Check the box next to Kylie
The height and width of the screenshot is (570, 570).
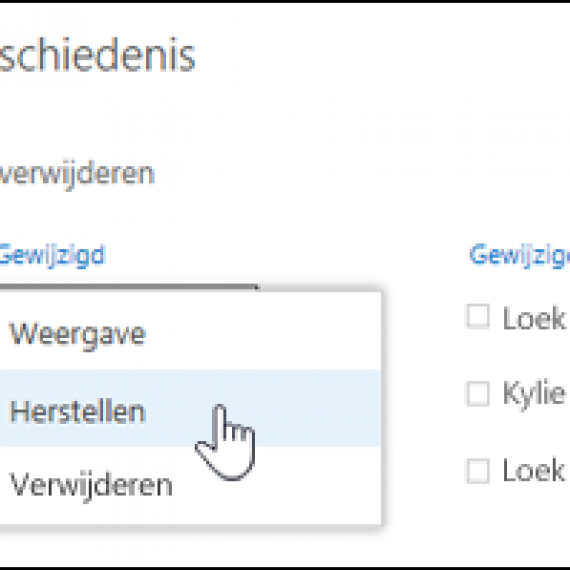pos(478,393)
